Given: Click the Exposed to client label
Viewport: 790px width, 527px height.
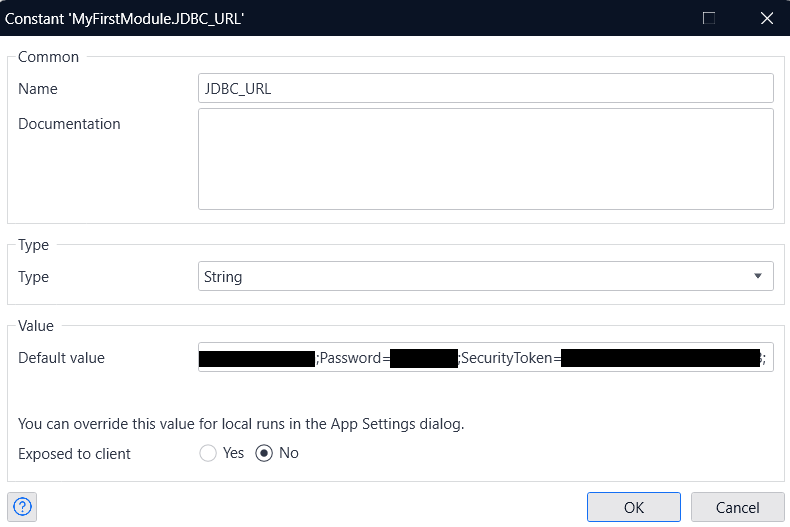Looking at the screenshot, I should 74,453.
